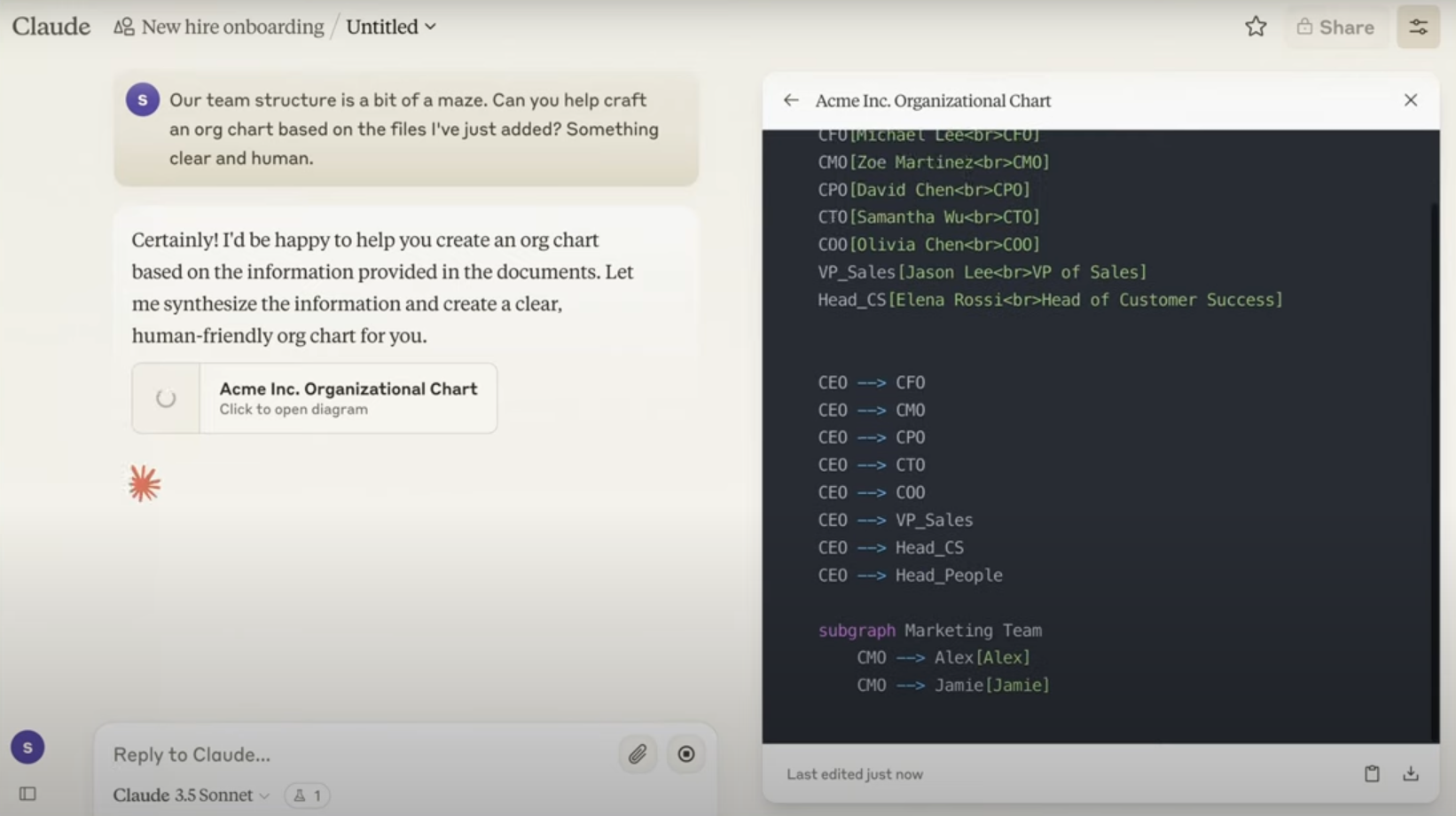Viewport: 1456px width, 816px height.
Task: Click the project people icon
Action: [124, 27]
